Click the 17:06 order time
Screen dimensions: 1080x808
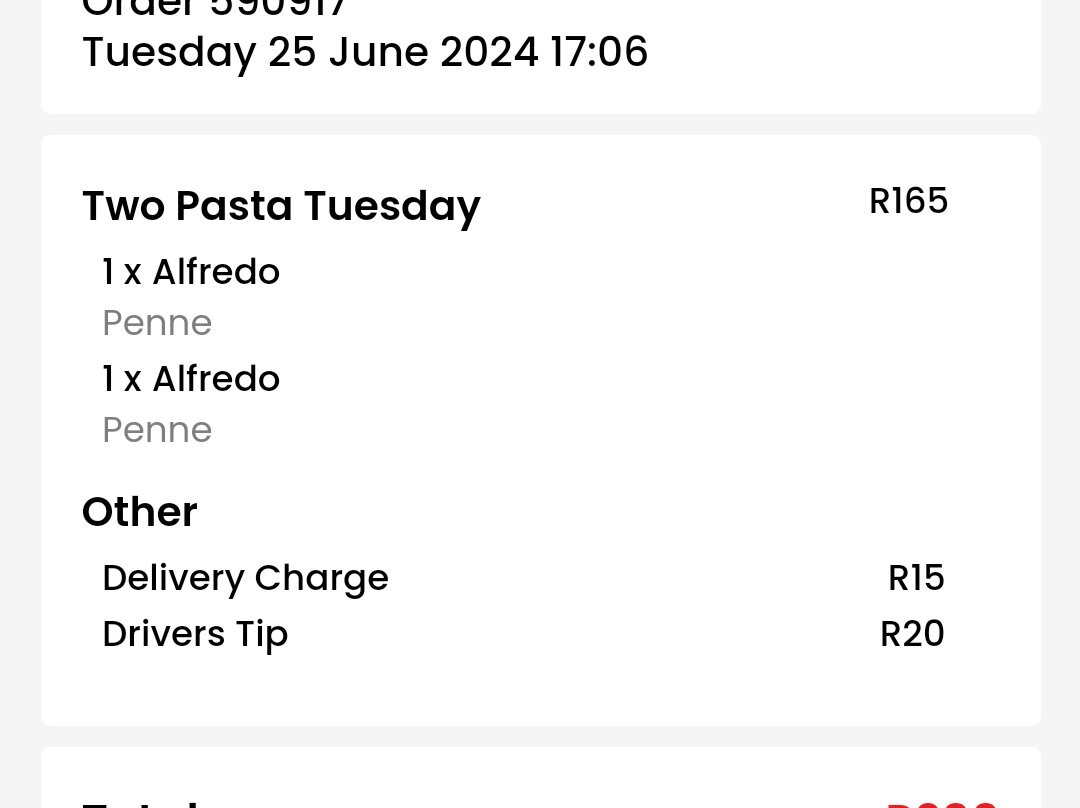[x=599, y=52]
